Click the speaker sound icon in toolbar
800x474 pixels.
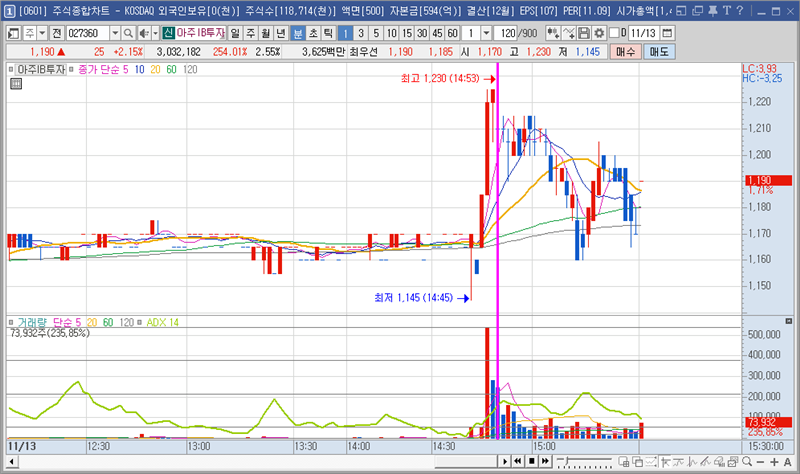143,33
